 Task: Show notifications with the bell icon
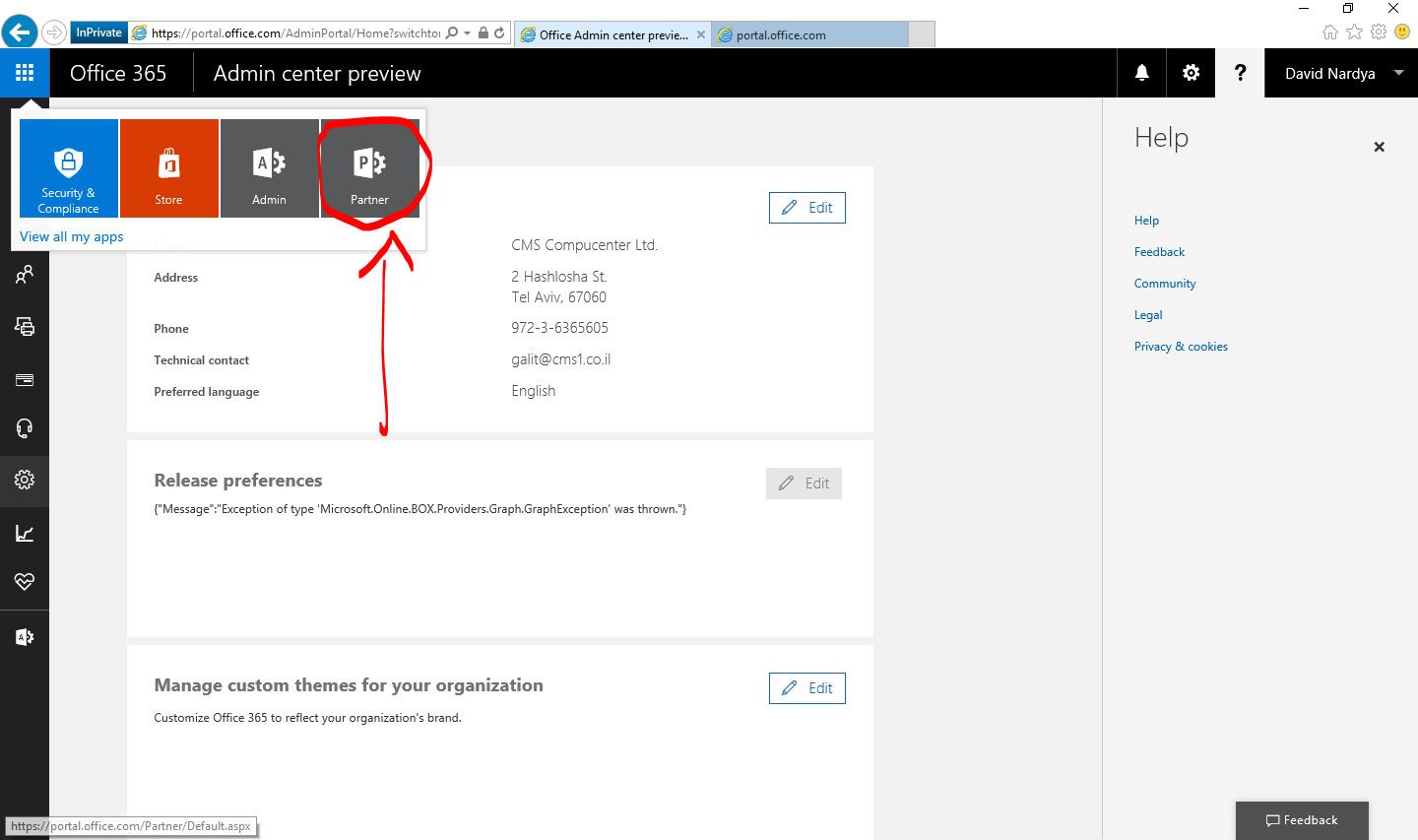click(1142, 73)
